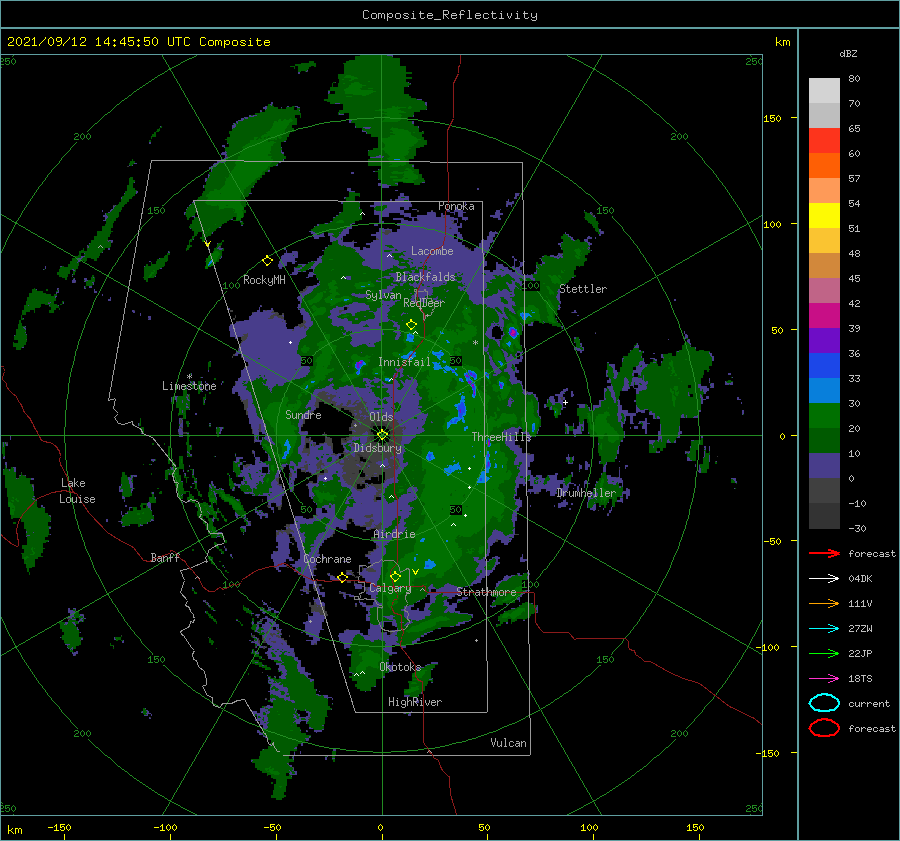The width and height of the screenshot is (900, 841).
Task: Click the 04DK legend text
Action: pyautogui.click(x=860, y=578)
